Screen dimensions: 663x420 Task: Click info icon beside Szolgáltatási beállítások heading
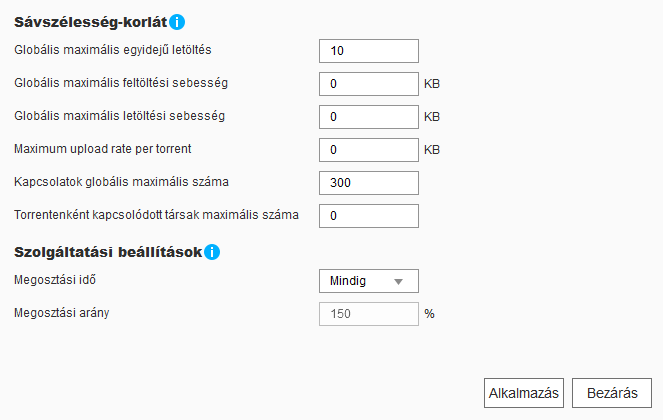click(x=212, y=252)
